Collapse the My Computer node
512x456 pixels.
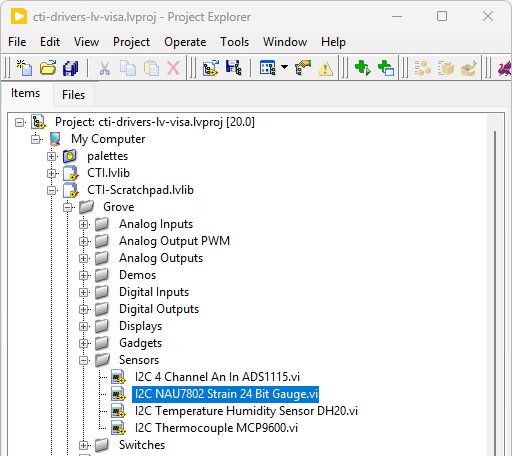(36, 139)
